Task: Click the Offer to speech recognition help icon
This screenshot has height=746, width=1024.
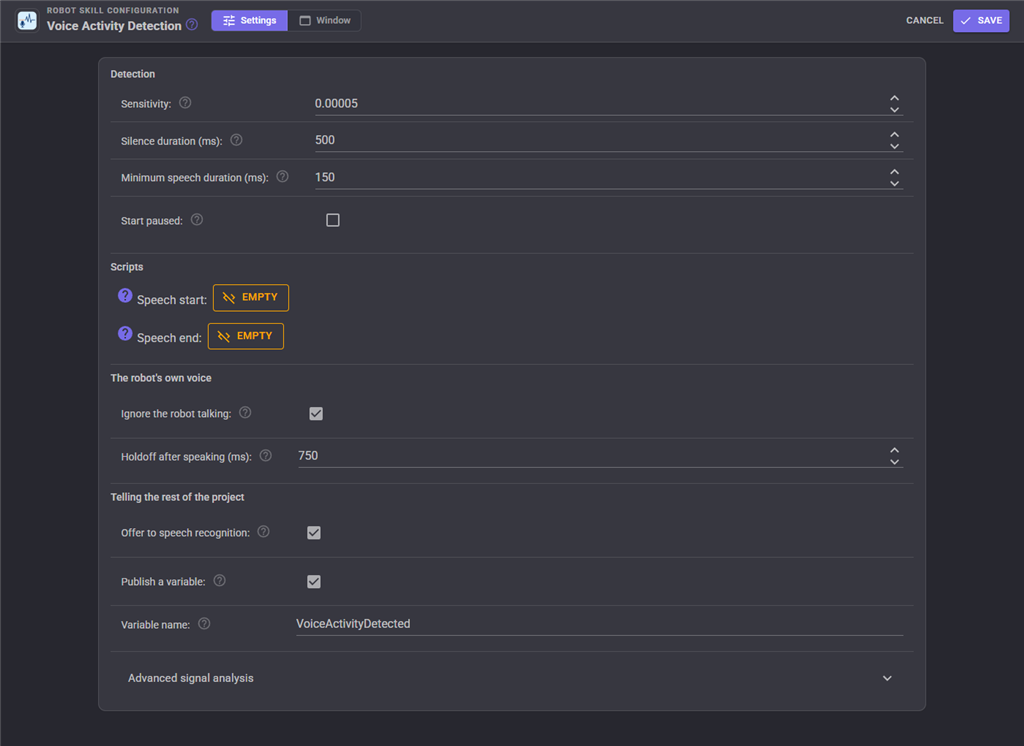Action: (x=263, y=531)
